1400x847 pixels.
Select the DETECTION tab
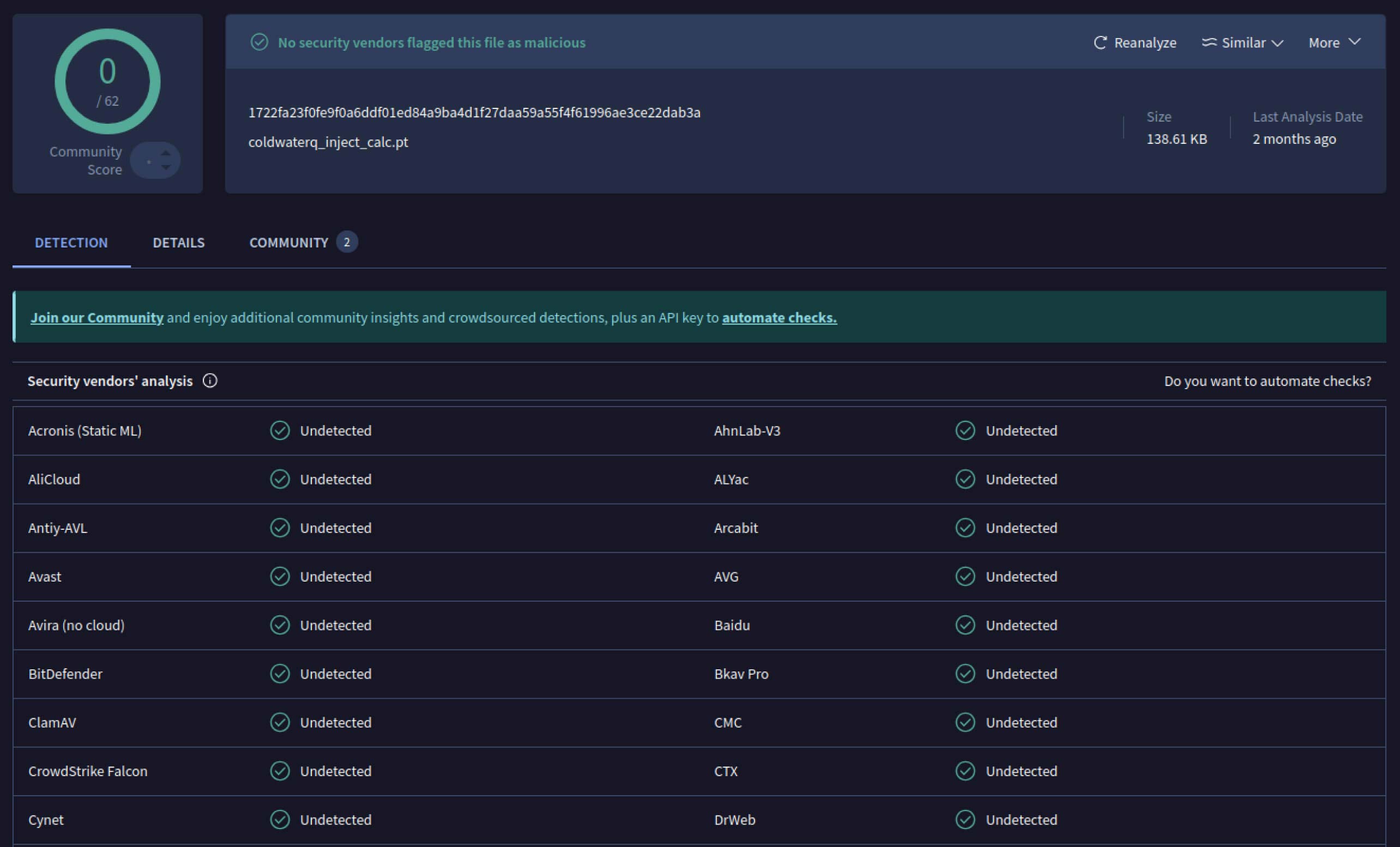coord(70,243)
